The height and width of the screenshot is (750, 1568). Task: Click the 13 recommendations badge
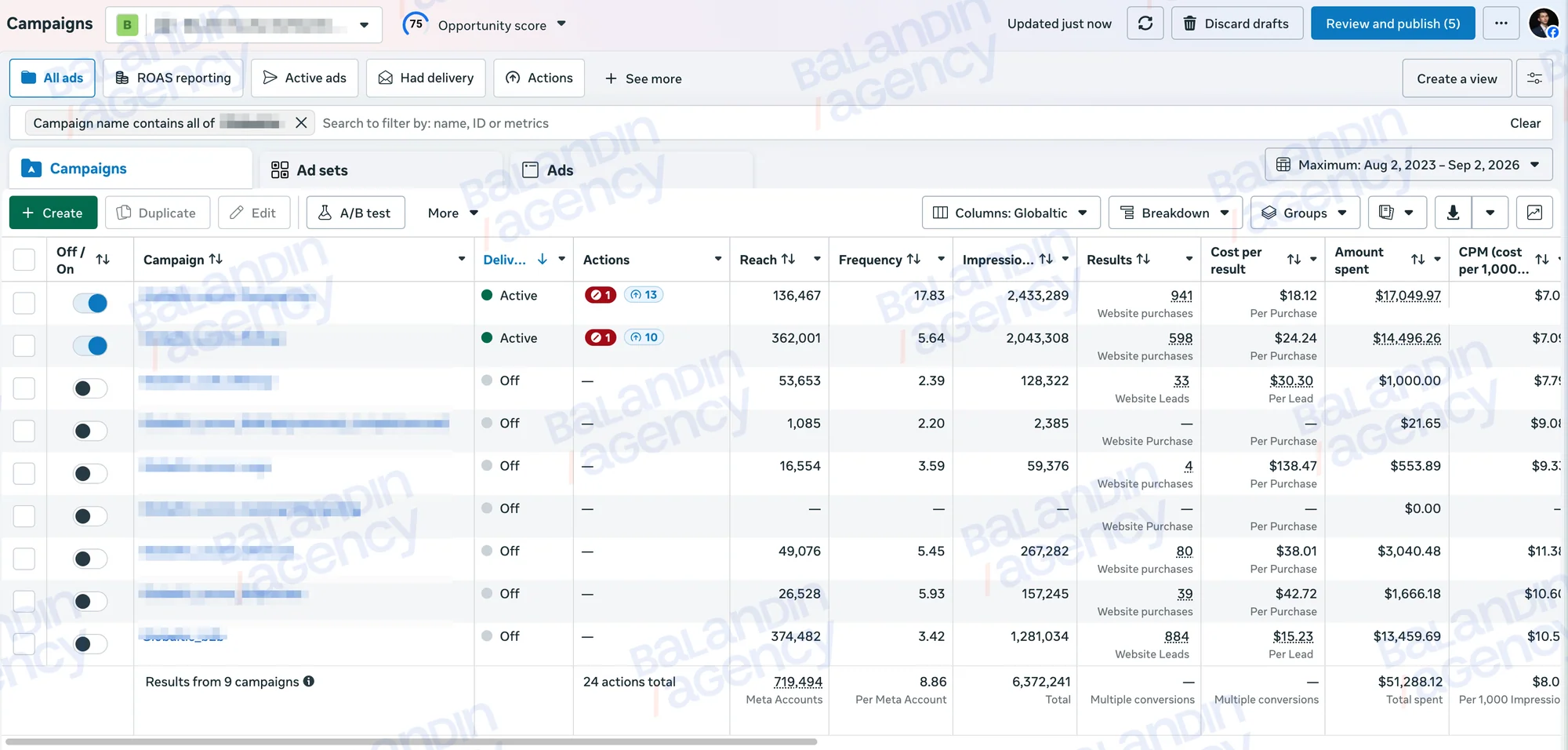(644, 295)
